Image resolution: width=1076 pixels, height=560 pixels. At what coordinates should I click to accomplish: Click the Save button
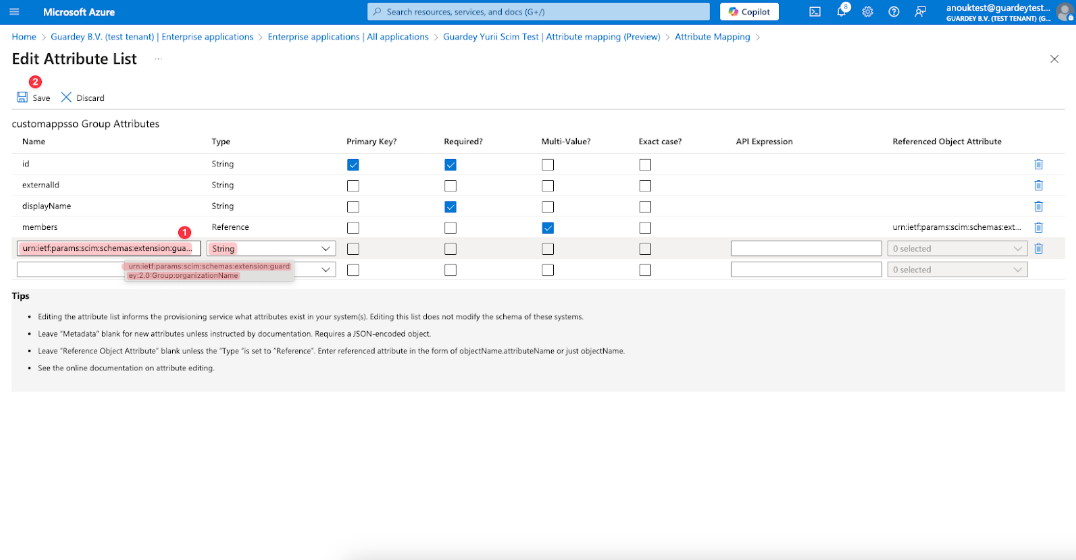tap(33, 98)
